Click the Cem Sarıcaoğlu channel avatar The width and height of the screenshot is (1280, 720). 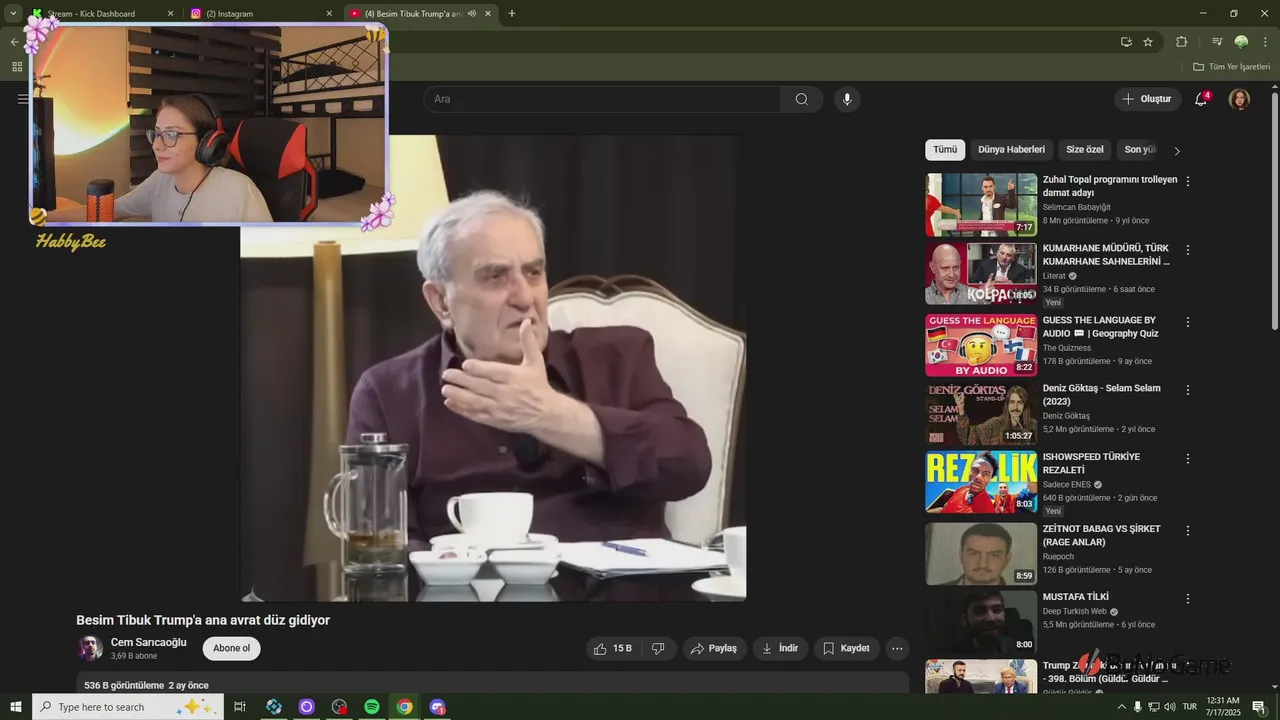pos(90,648)
